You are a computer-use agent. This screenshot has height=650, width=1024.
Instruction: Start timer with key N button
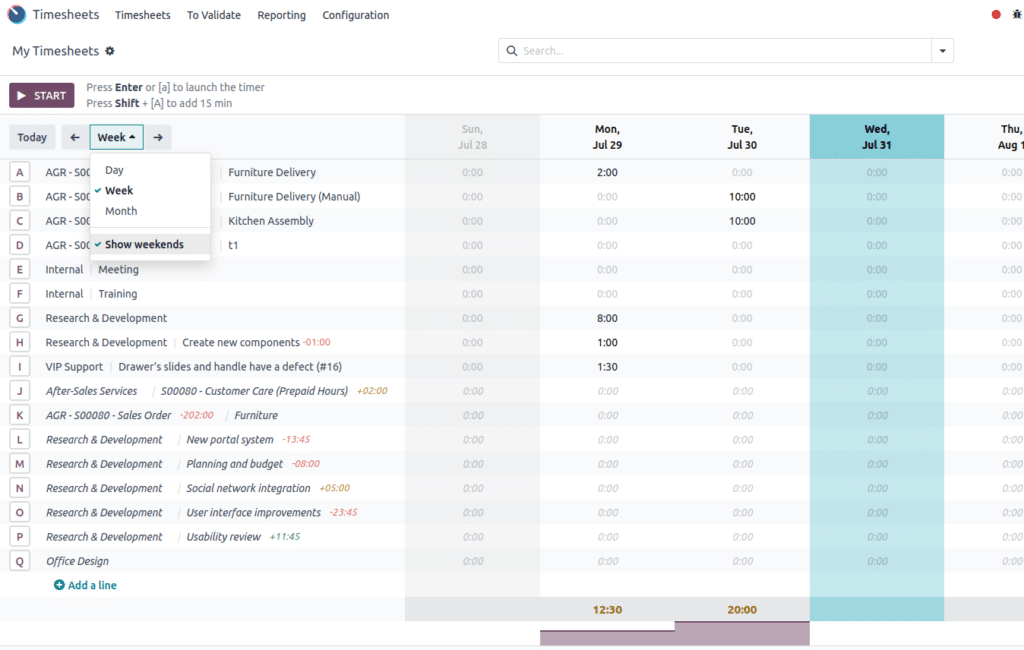click(x=20, y=488)
